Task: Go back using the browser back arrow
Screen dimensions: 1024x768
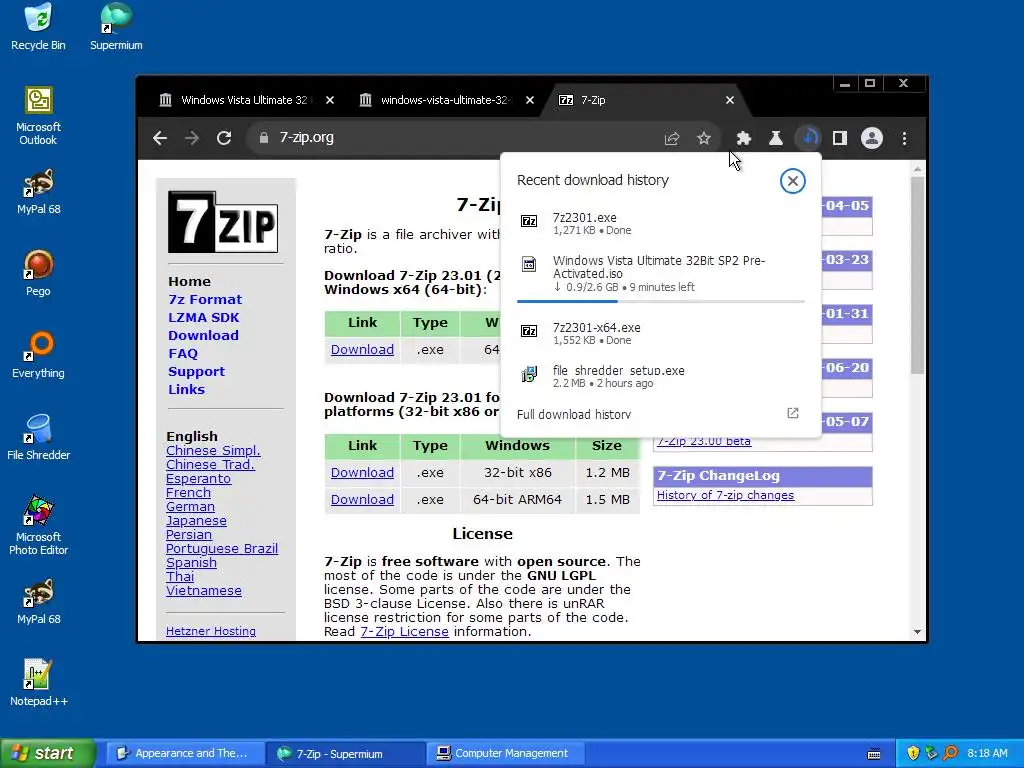Action: coord(160,138)
